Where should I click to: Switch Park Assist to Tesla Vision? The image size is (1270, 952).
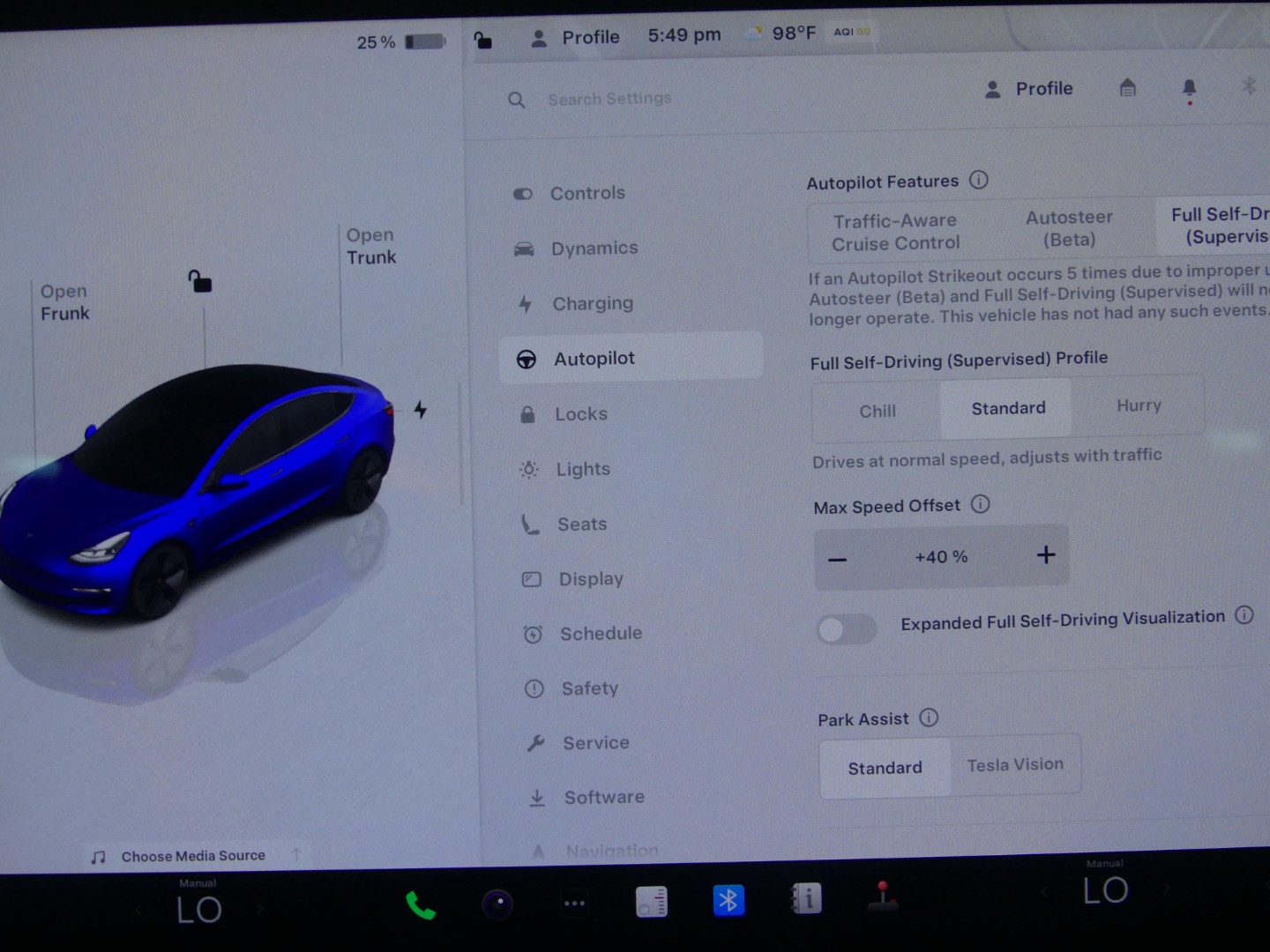(1014, 765)
